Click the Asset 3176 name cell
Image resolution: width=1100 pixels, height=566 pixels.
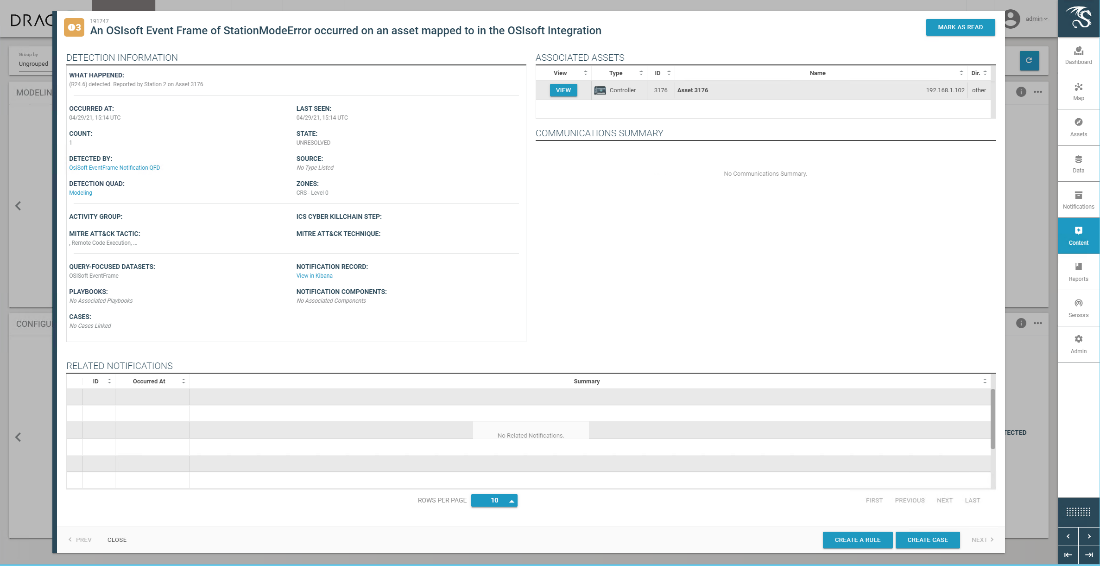pos(692,90)
